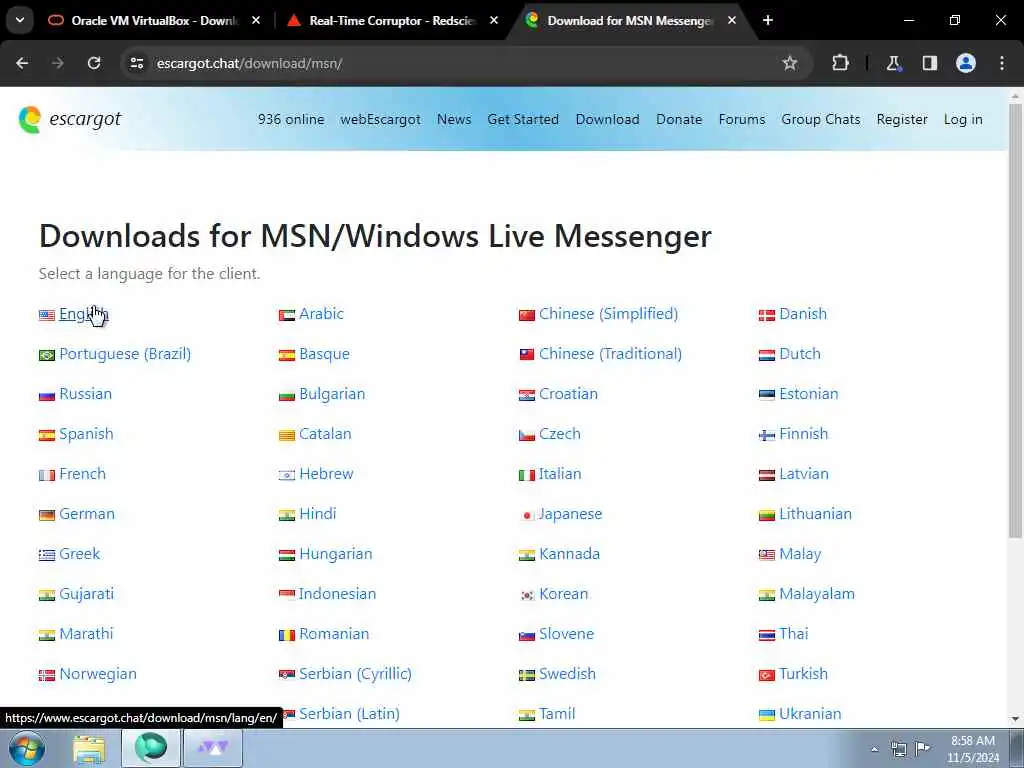
Task: Open Chrome Labs flask icon
Action: tap(893, 63)
